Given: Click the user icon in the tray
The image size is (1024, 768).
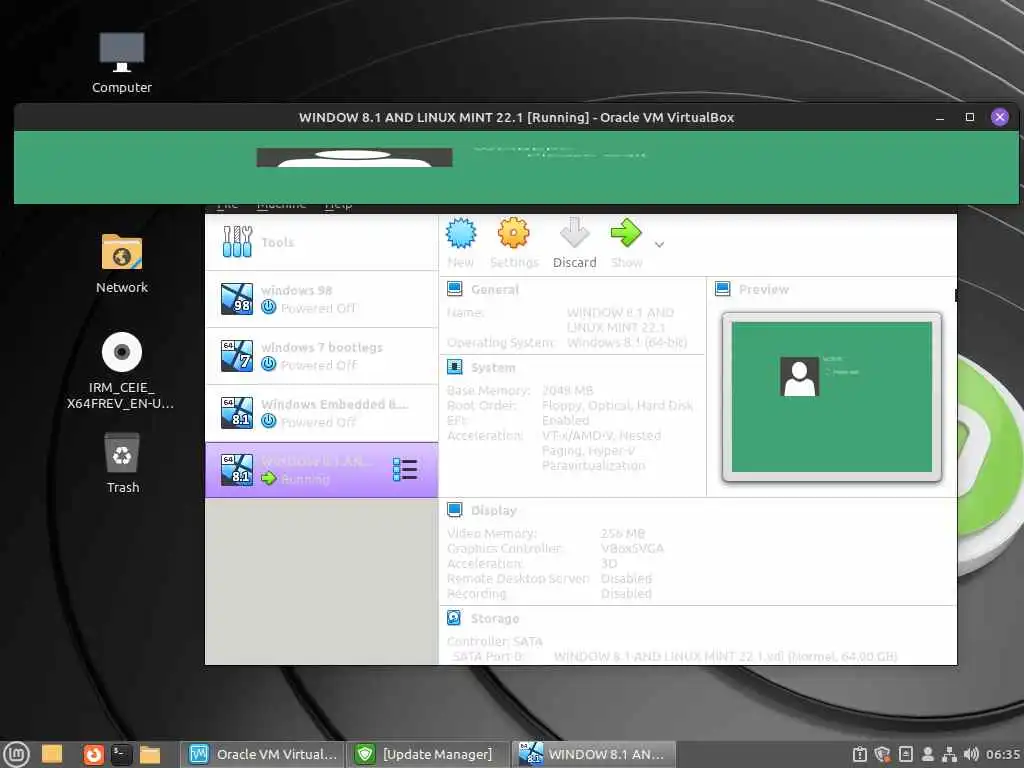Looking at the screenshot, I should point(927,754).
